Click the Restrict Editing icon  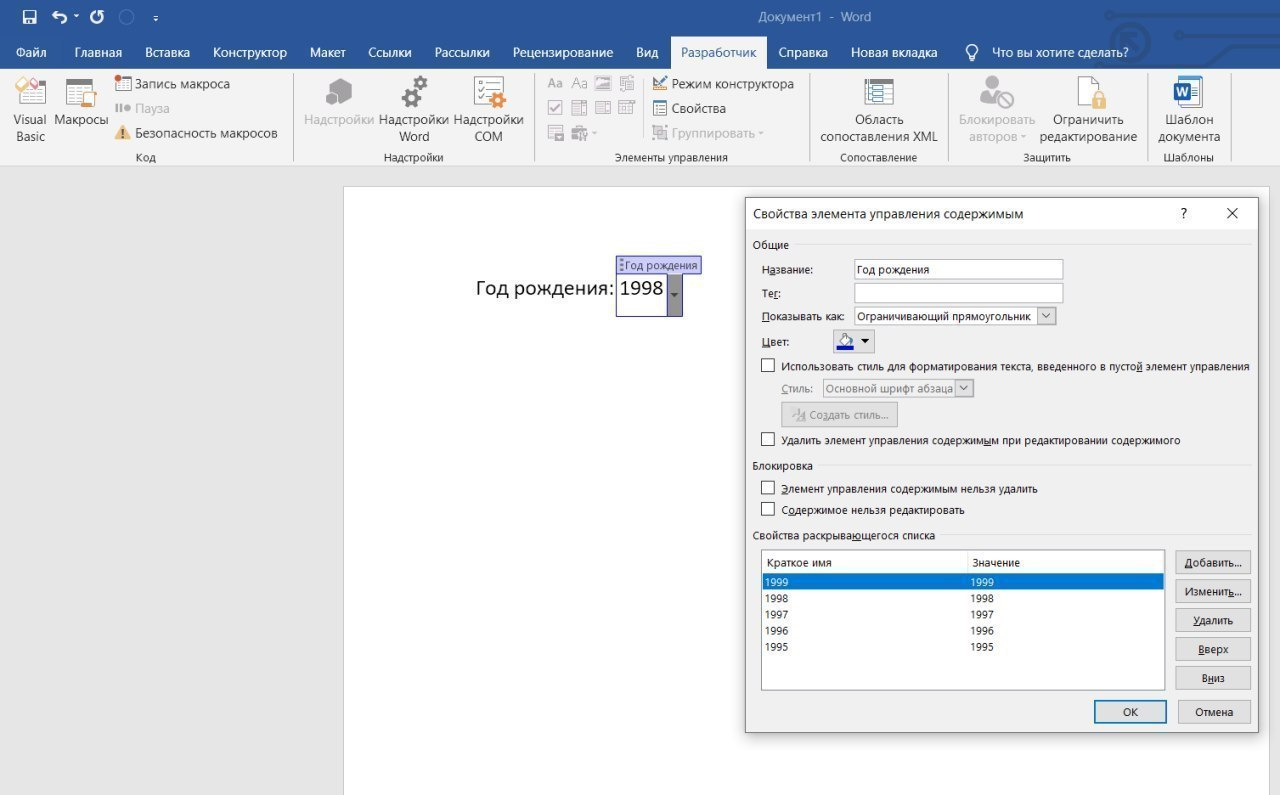pyautogui.click(x=1088, y=110)
